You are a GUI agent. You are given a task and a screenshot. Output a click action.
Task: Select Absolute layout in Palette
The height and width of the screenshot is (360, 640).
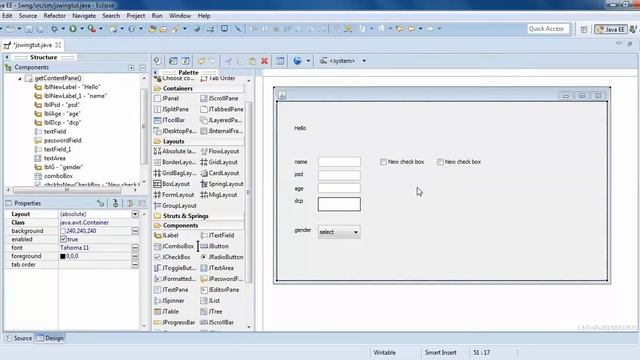[175, 151]
